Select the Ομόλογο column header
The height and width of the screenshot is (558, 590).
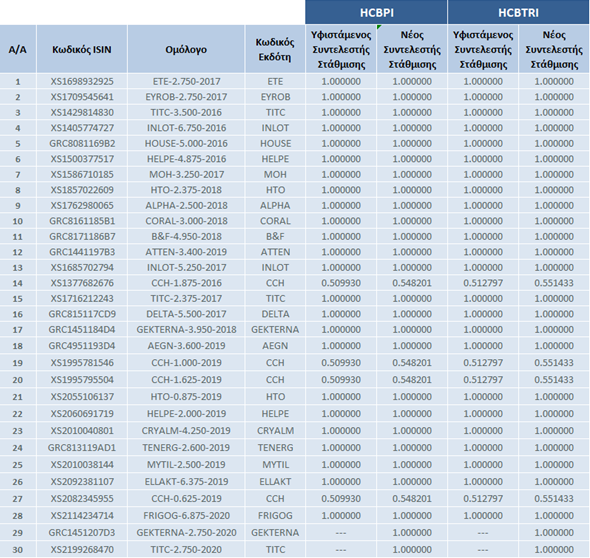[x=186, y=49]
